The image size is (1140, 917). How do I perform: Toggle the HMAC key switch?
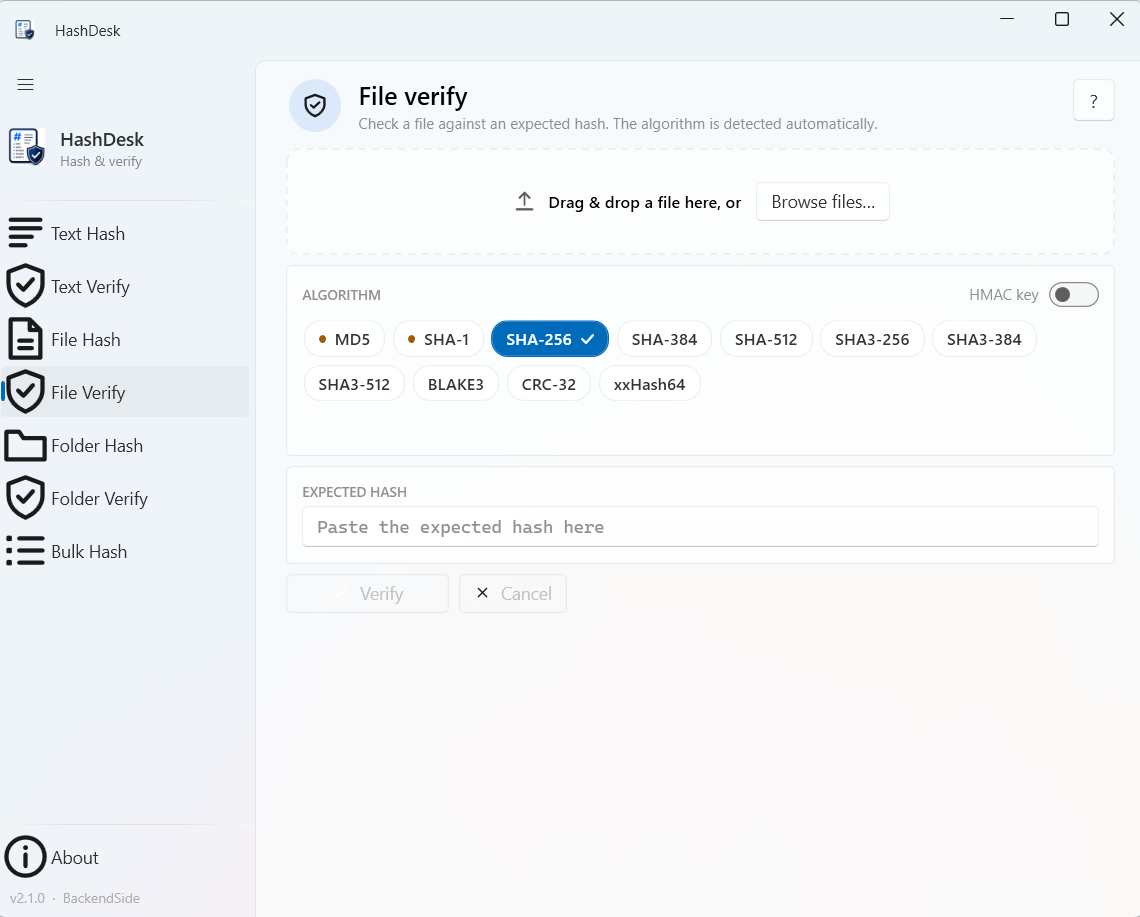pyautogui.click(x=1073, y=295)
